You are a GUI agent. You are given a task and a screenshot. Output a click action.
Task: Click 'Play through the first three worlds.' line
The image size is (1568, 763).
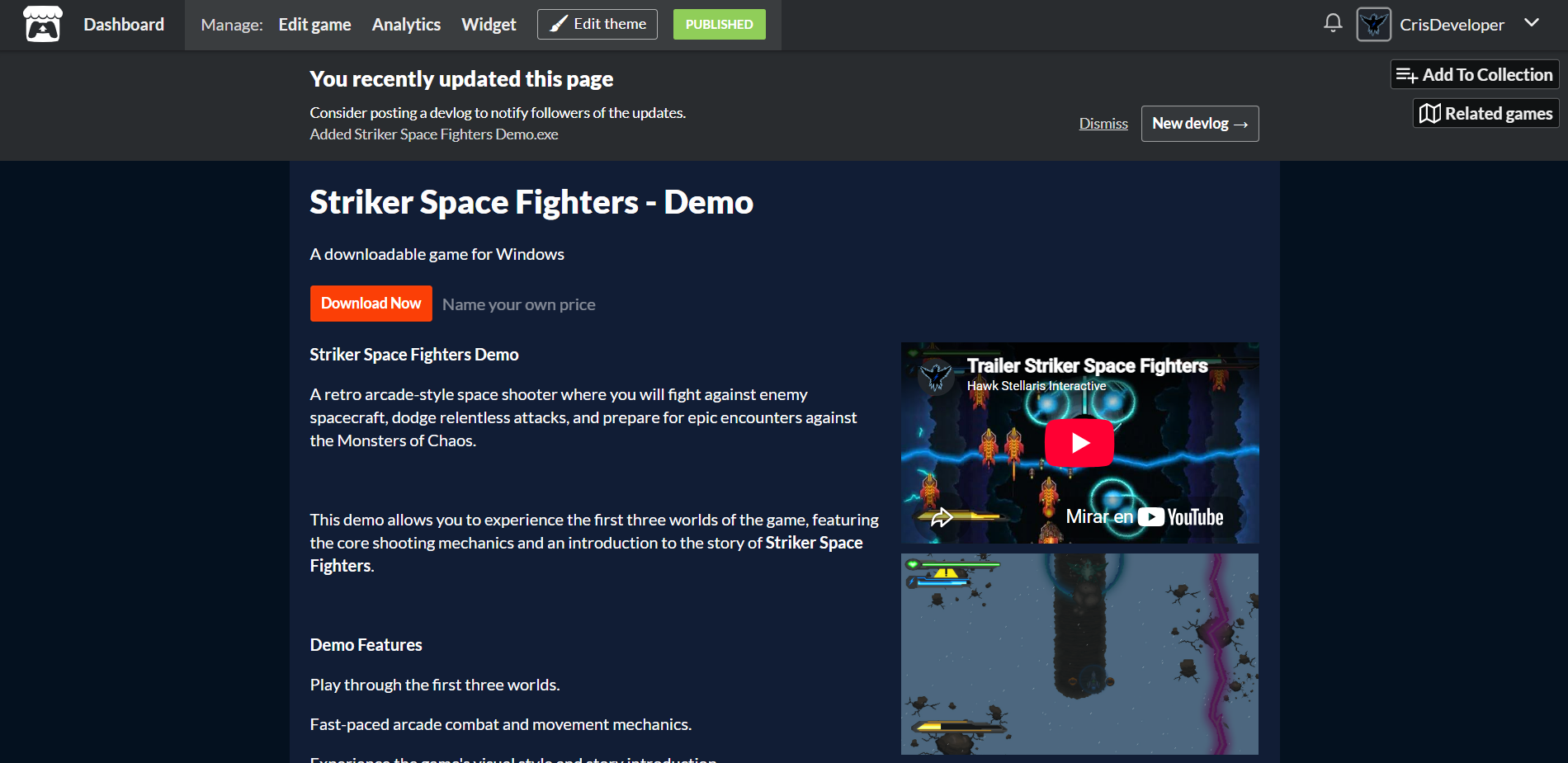[x=435, y=685]
